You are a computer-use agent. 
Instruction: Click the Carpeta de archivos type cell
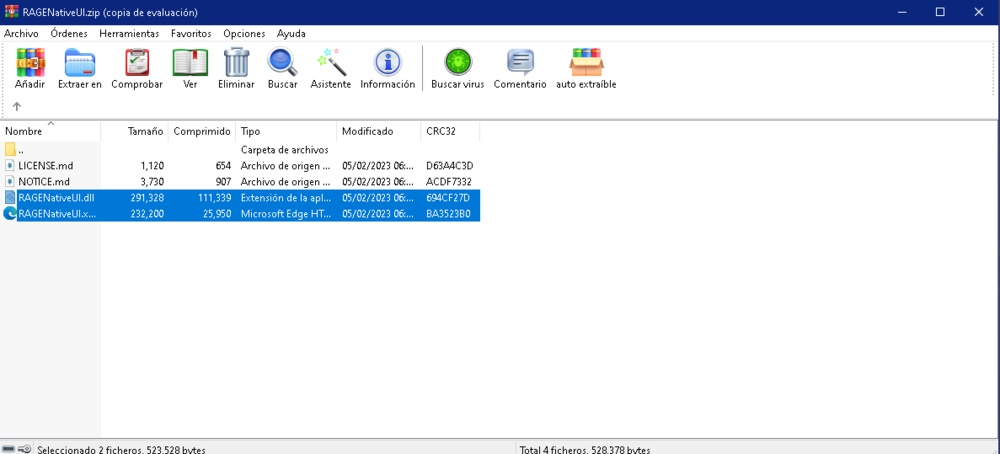[x=284, y=150]
